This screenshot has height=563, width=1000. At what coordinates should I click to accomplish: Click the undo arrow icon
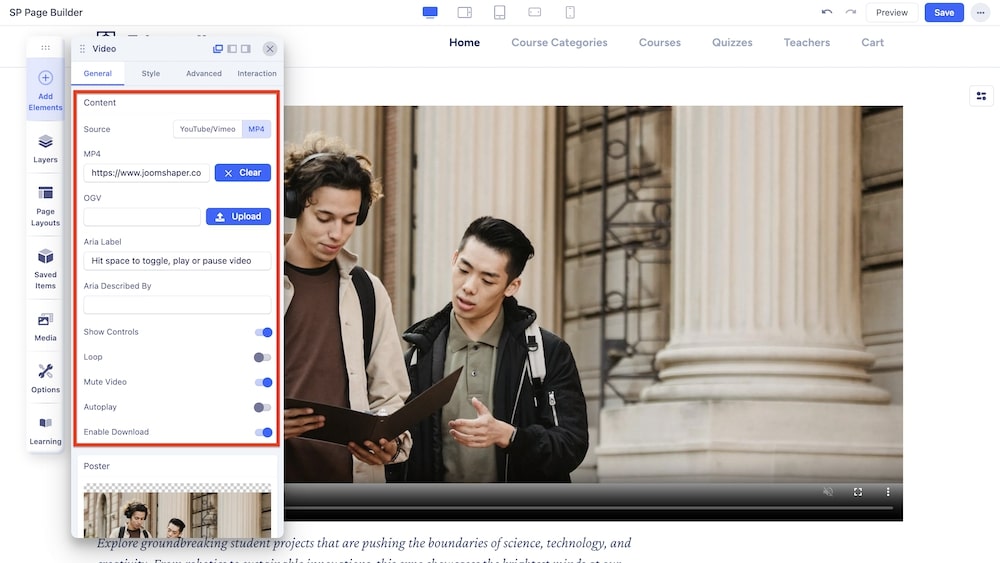click(826, 12)
